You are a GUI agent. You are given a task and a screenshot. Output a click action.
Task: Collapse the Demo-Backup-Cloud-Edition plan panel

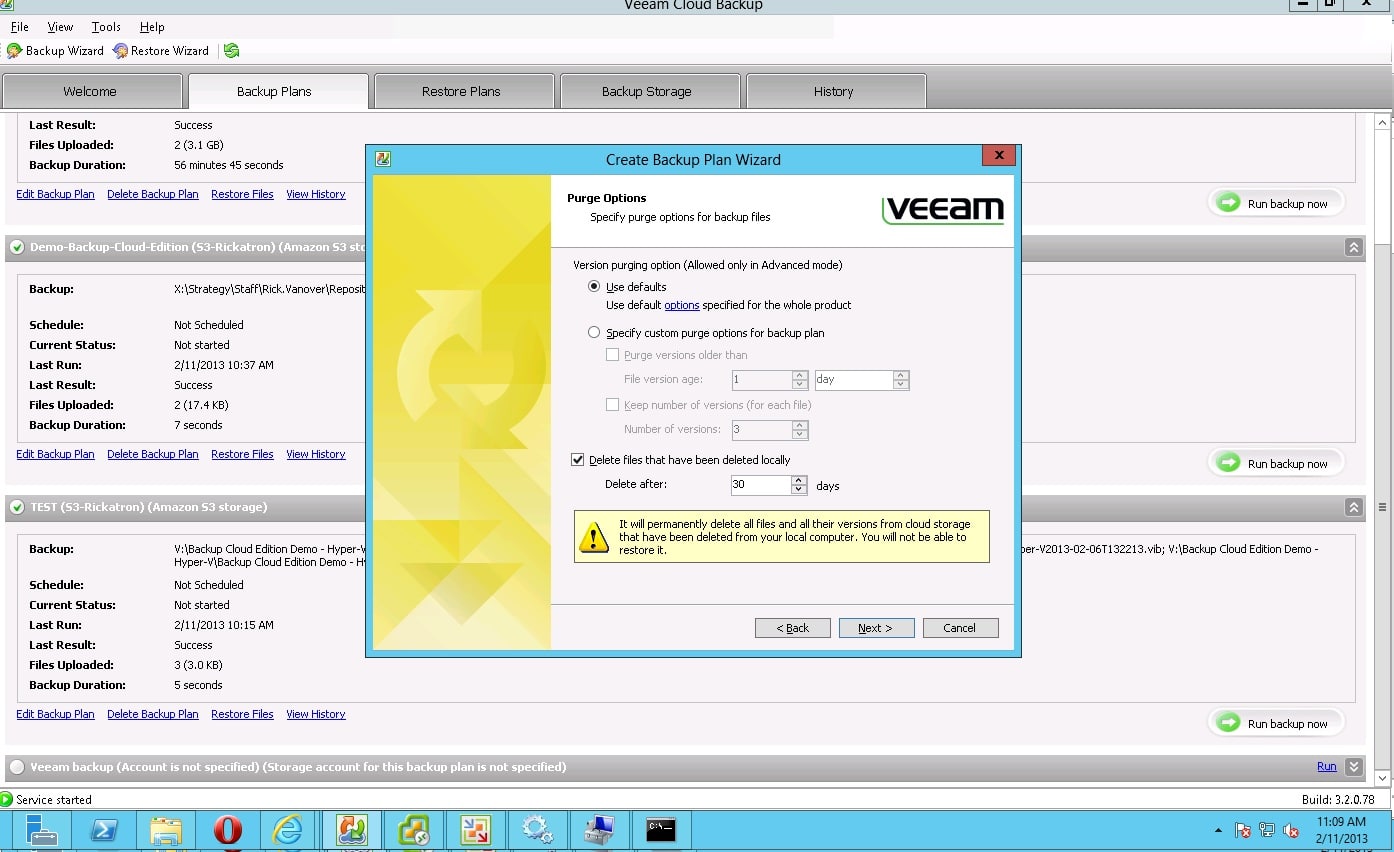tap(1353, 247)
